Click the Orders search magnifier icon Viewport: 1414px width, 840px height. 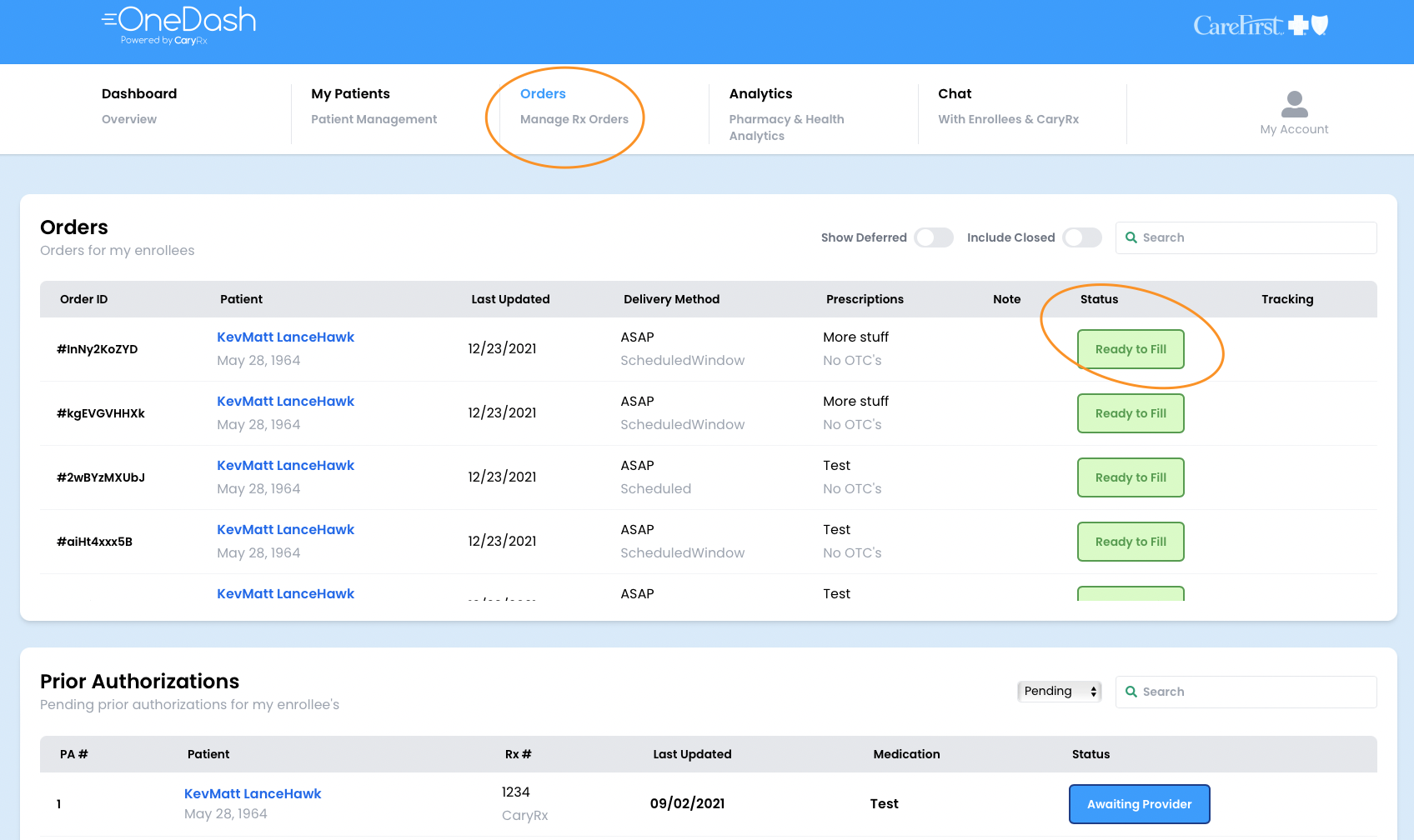(1131, 237)
